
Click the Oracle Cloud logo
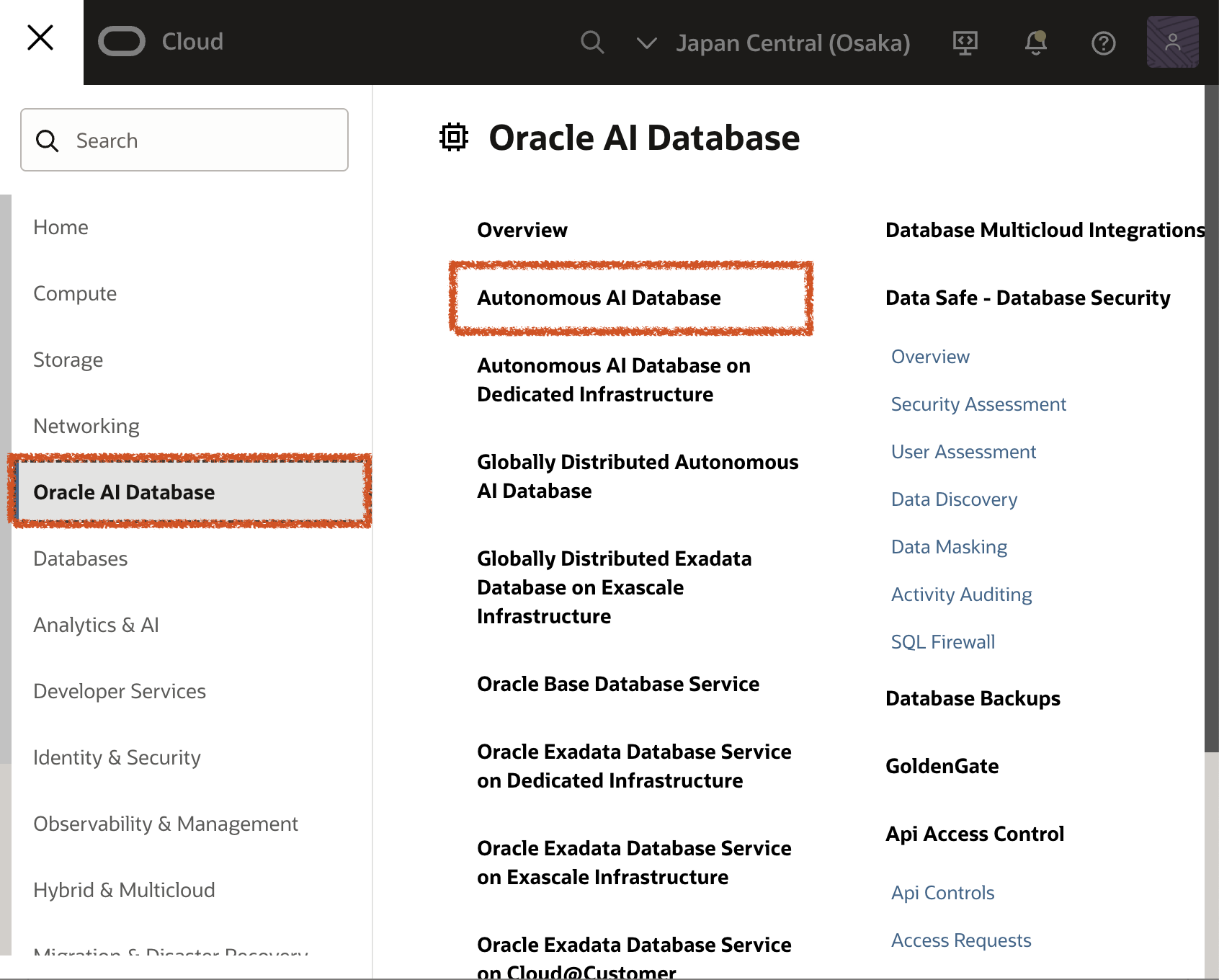pyautogui.click(x=121, y=41)
